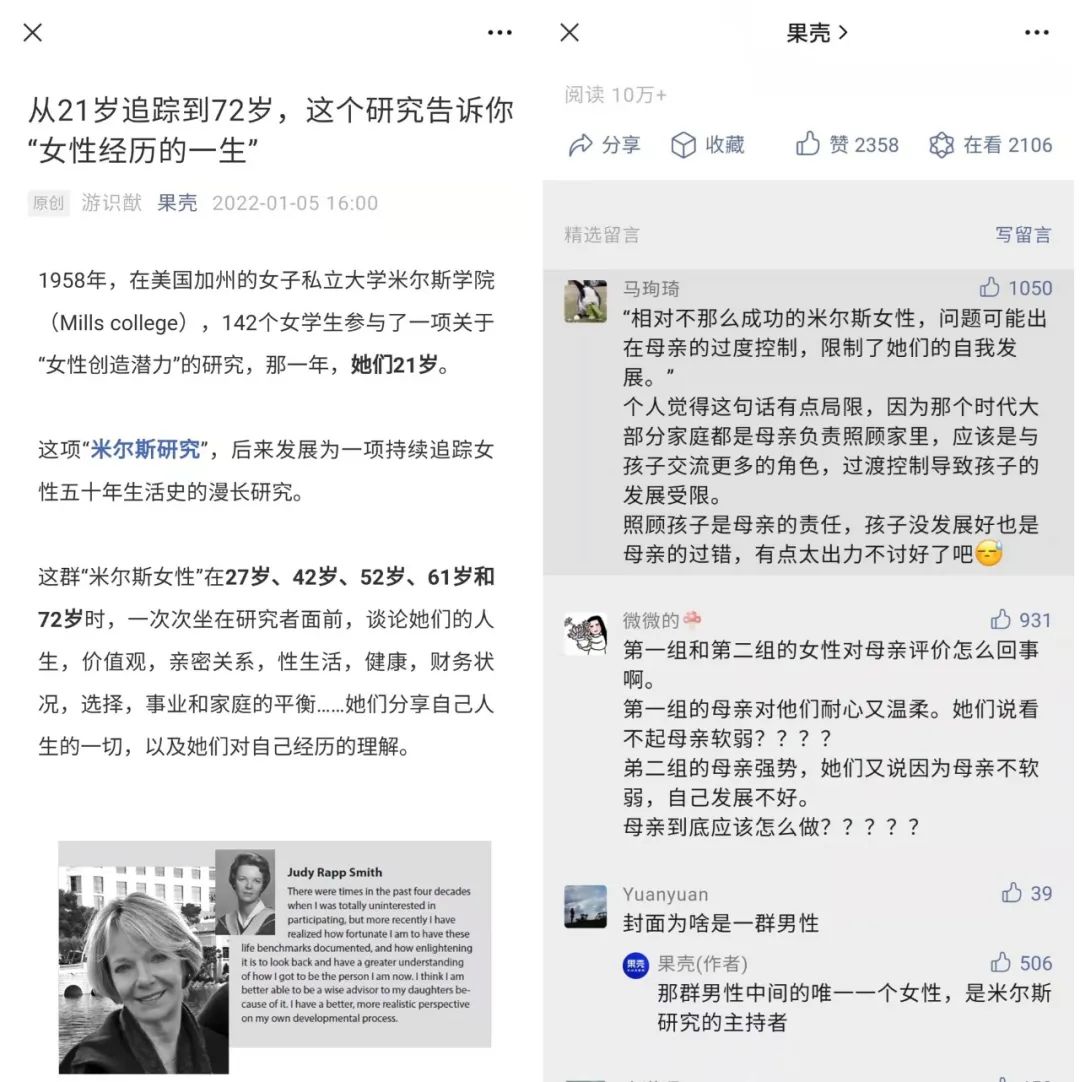Click 写留言 to write a comment
1080x1082 pixels.
1023,235
